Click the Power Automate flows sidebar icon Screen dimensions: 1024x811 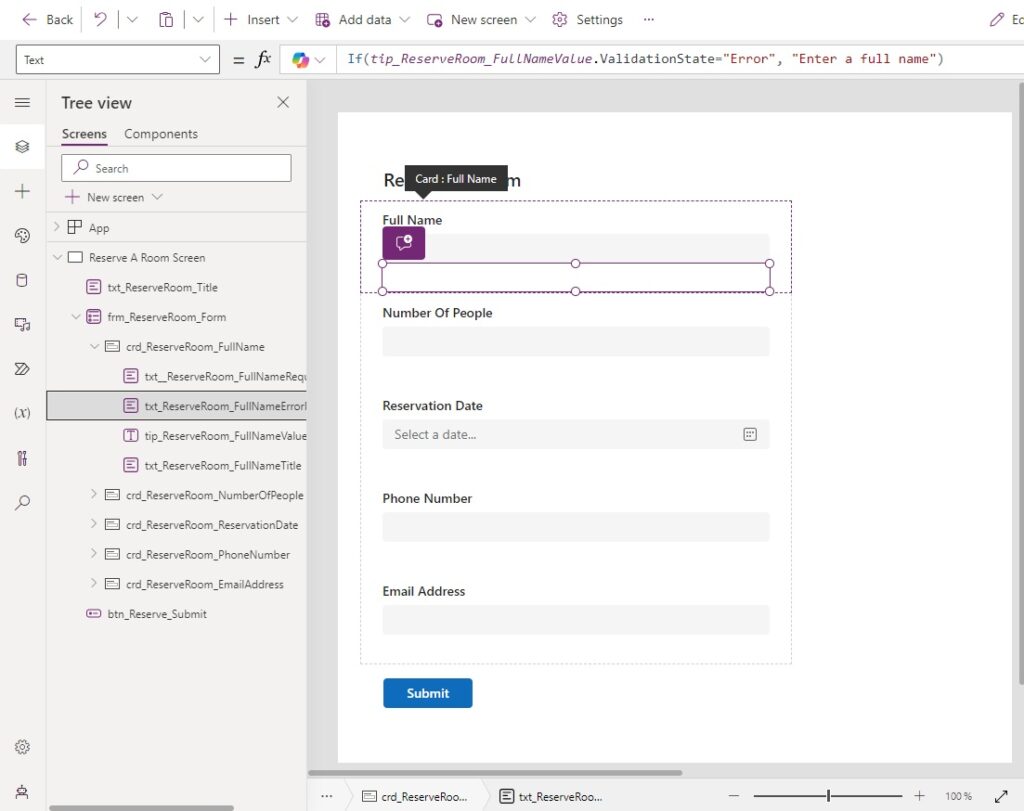[x=22, y=369]
